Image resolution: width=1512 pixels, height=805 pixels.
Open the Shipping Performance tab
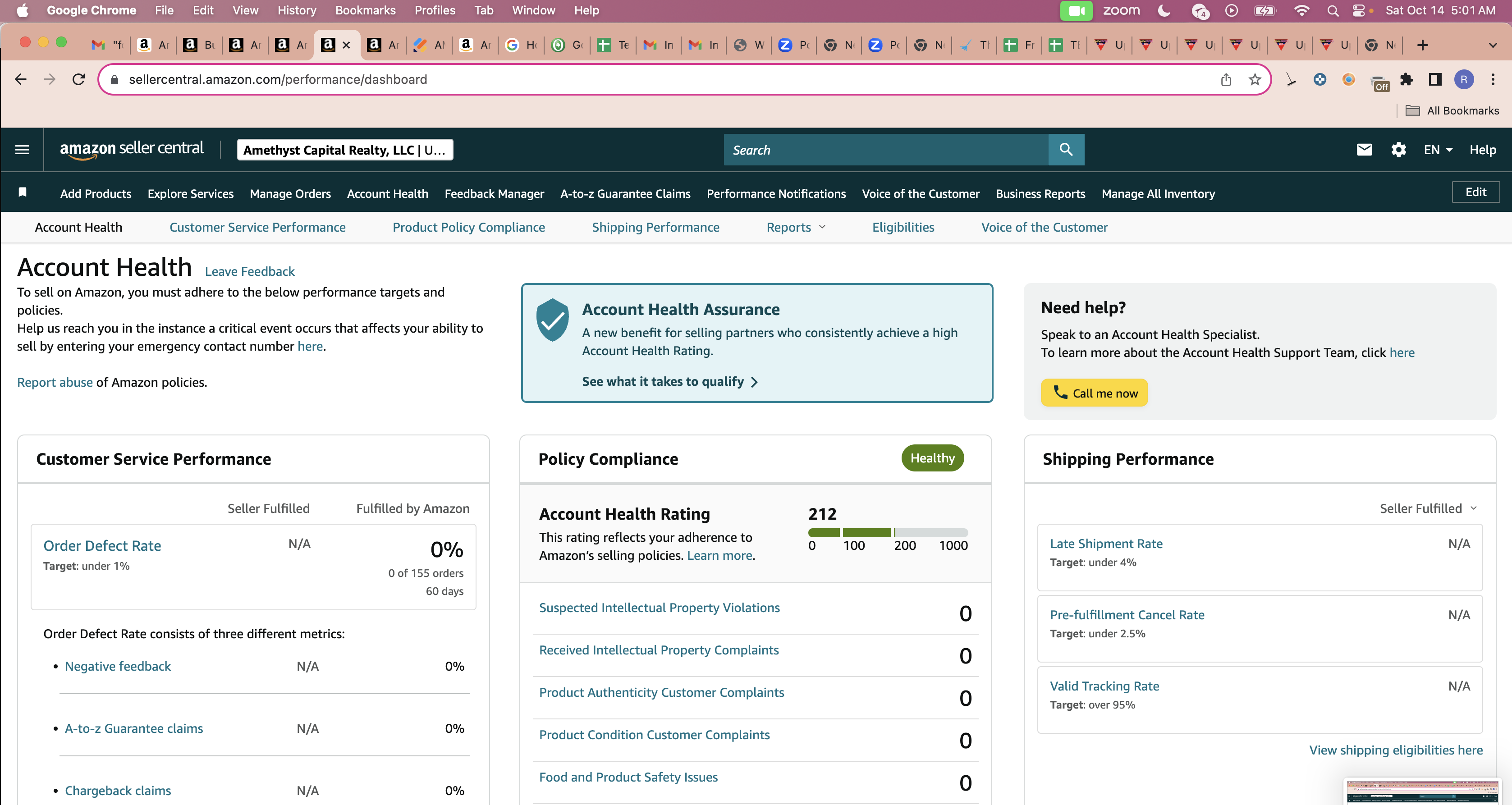point(655,227)
